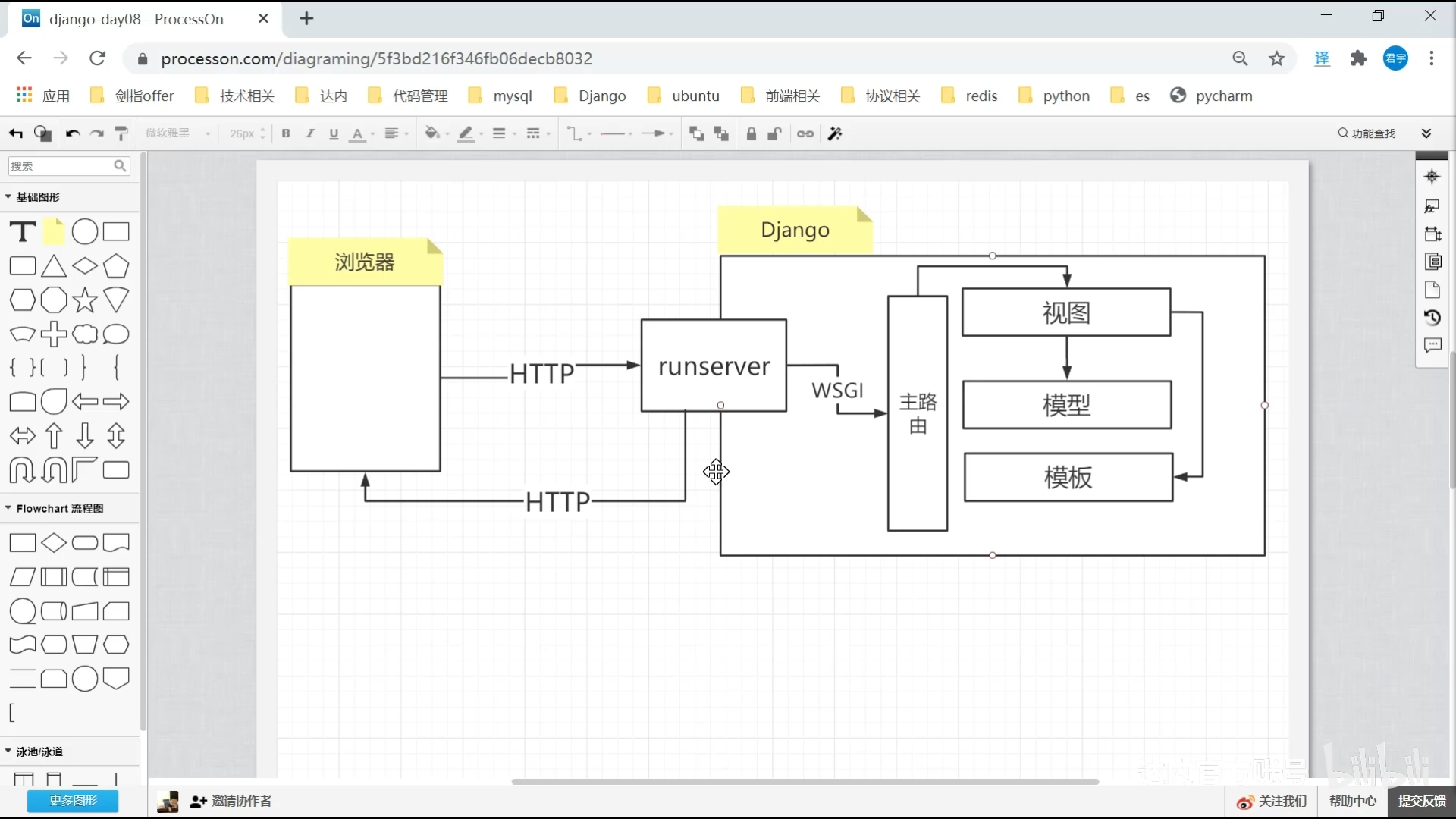Click the magic wand beautify icon
Image resolution: width=1456 pixels, height=819 pixels.
tap(836, 134)
